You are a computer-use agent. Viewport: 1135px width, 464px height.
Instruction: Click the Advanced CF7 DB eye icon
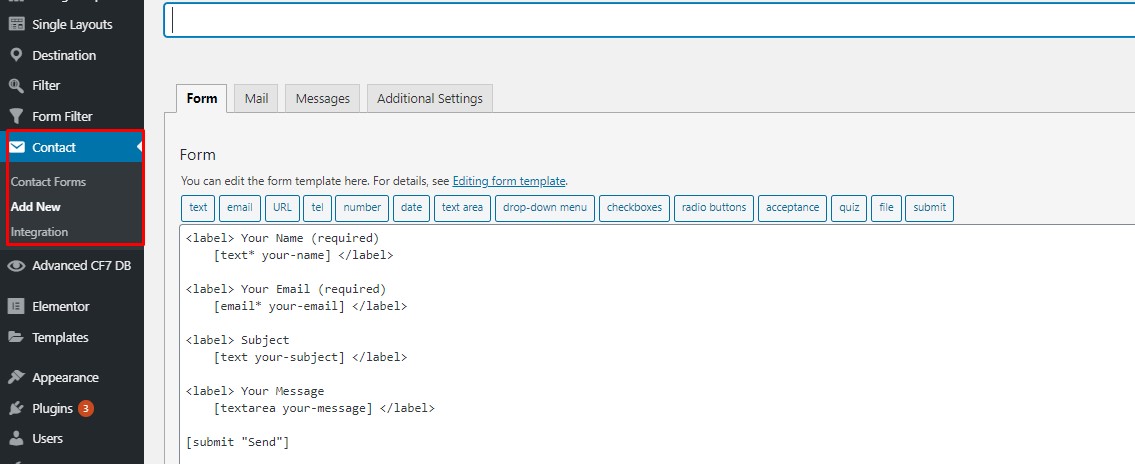(x=16, y=266)
